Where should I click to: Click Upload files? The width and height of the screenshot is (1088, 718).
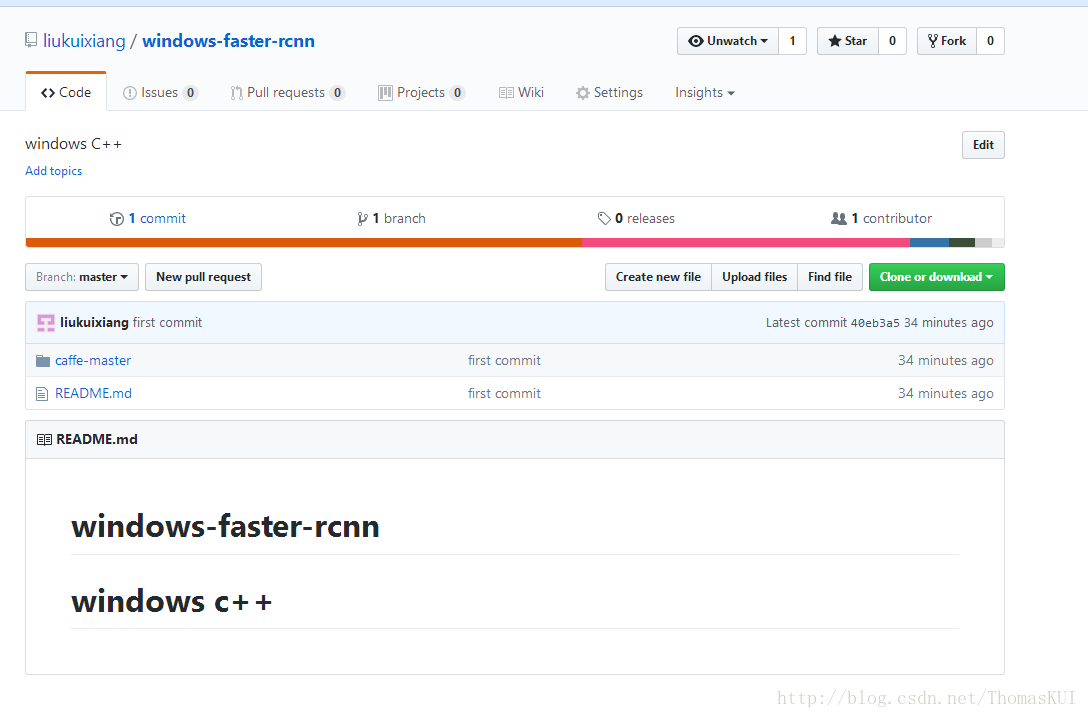[754, 277]
